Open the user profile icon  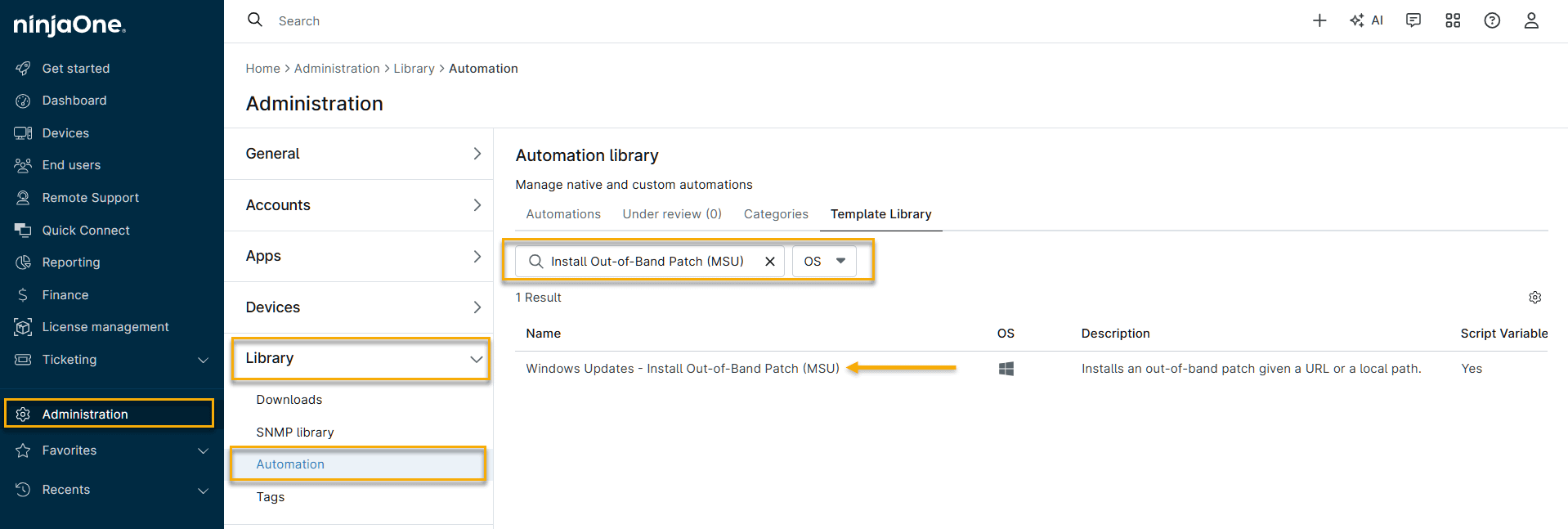tap(1531, 20)
